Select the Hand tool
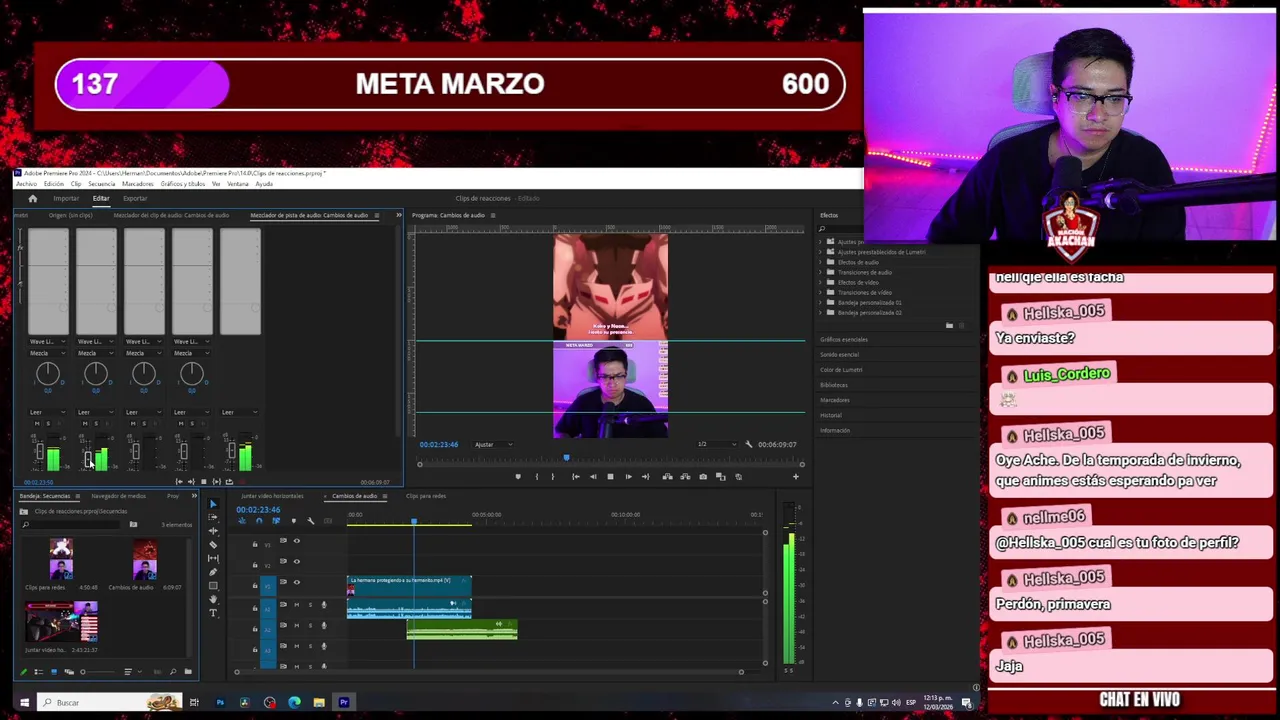 coord(213,599)
